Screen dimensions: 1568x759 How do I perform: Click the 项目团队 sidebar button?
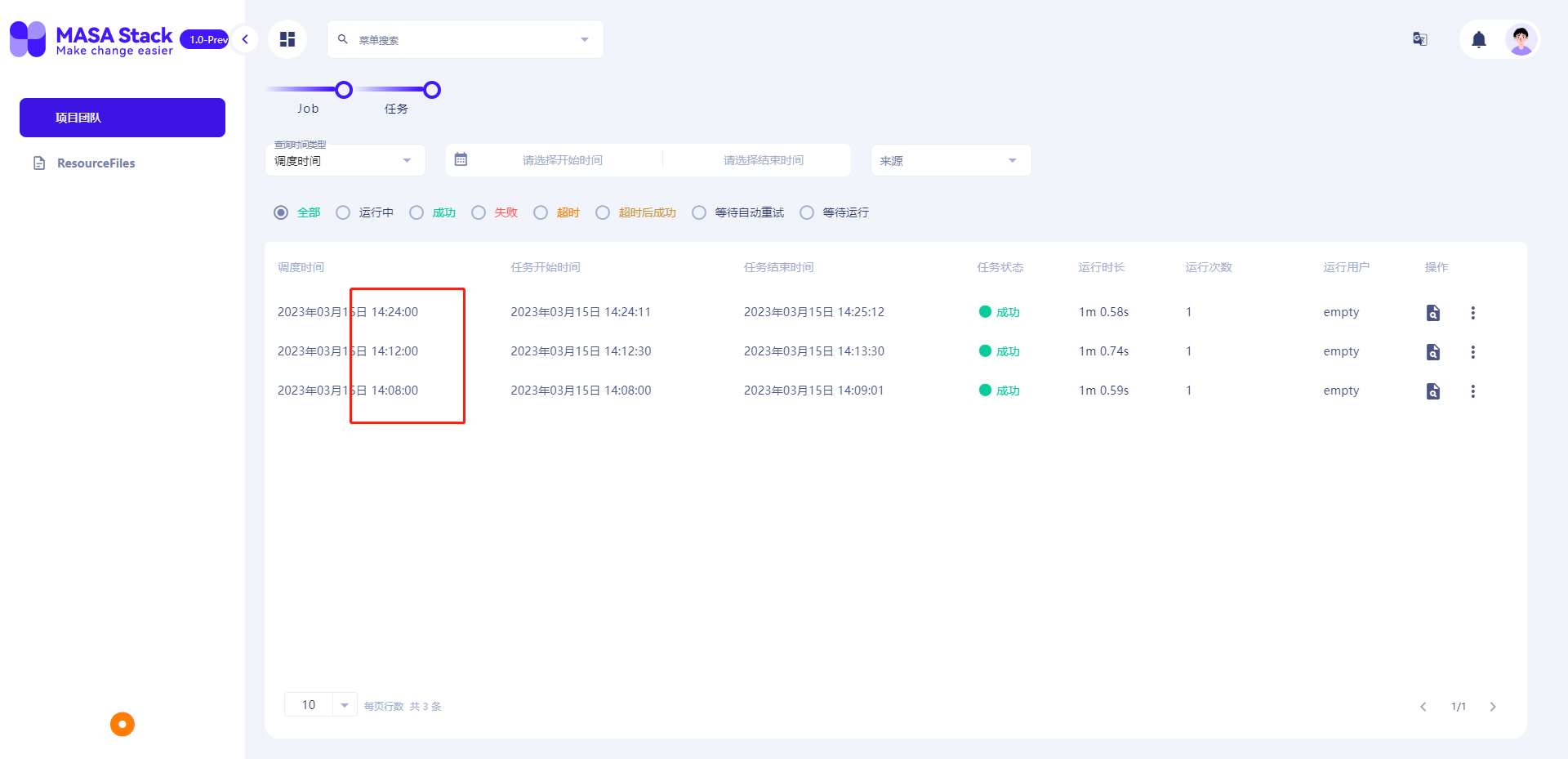(122, 117)
